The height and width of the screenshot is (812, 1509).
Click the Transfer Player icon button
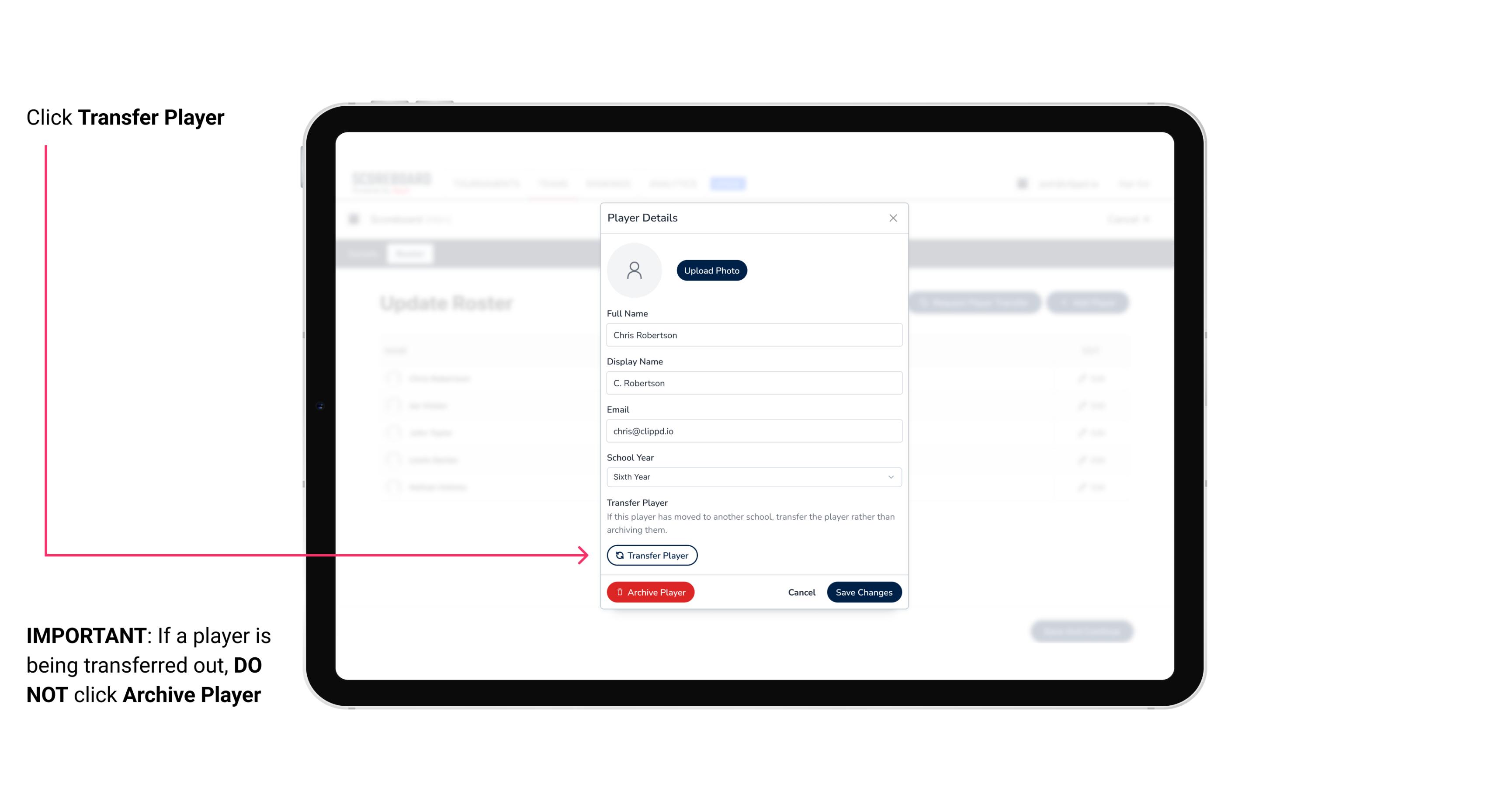(x=651, y=555)
